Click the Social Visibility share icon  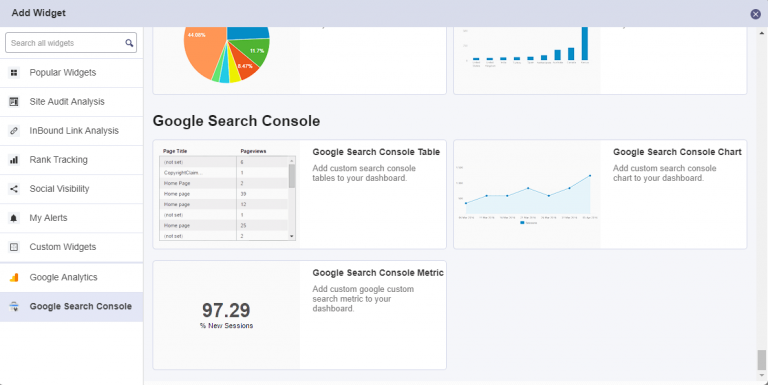coord(14,189)
